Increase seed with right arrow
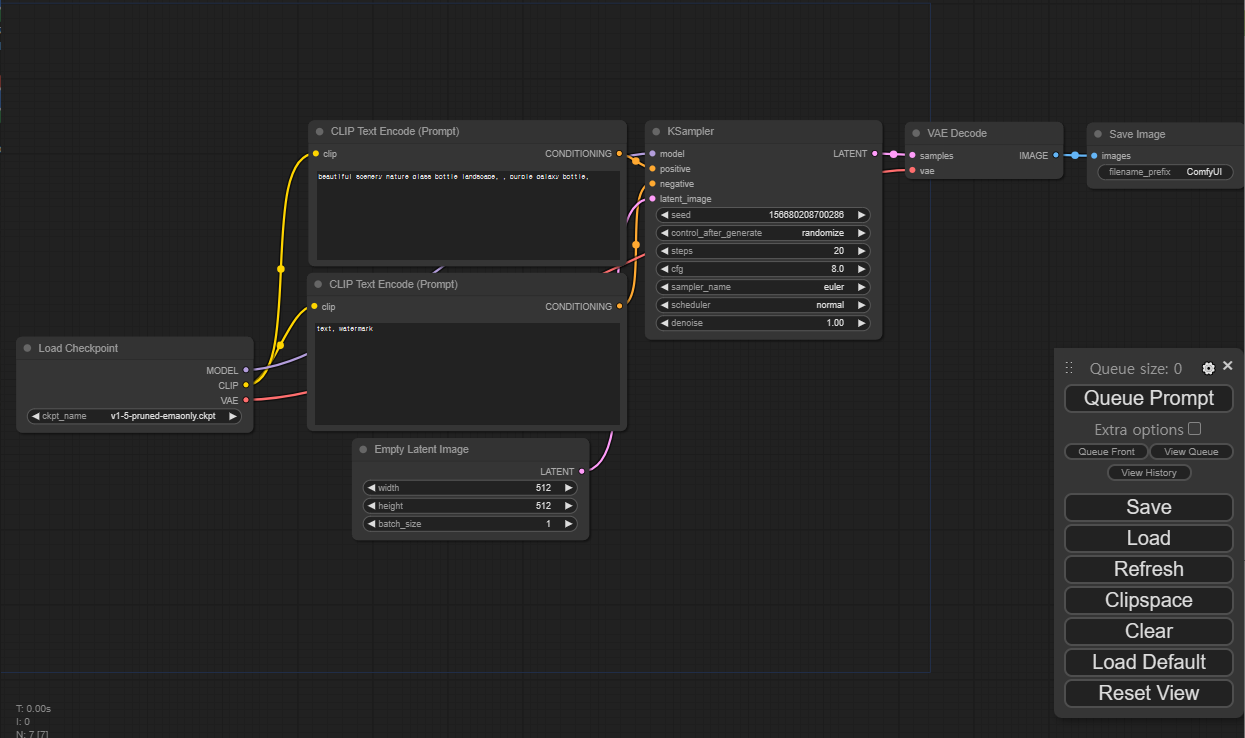Viewport: 1245px width, 738px height. (862, 215)
